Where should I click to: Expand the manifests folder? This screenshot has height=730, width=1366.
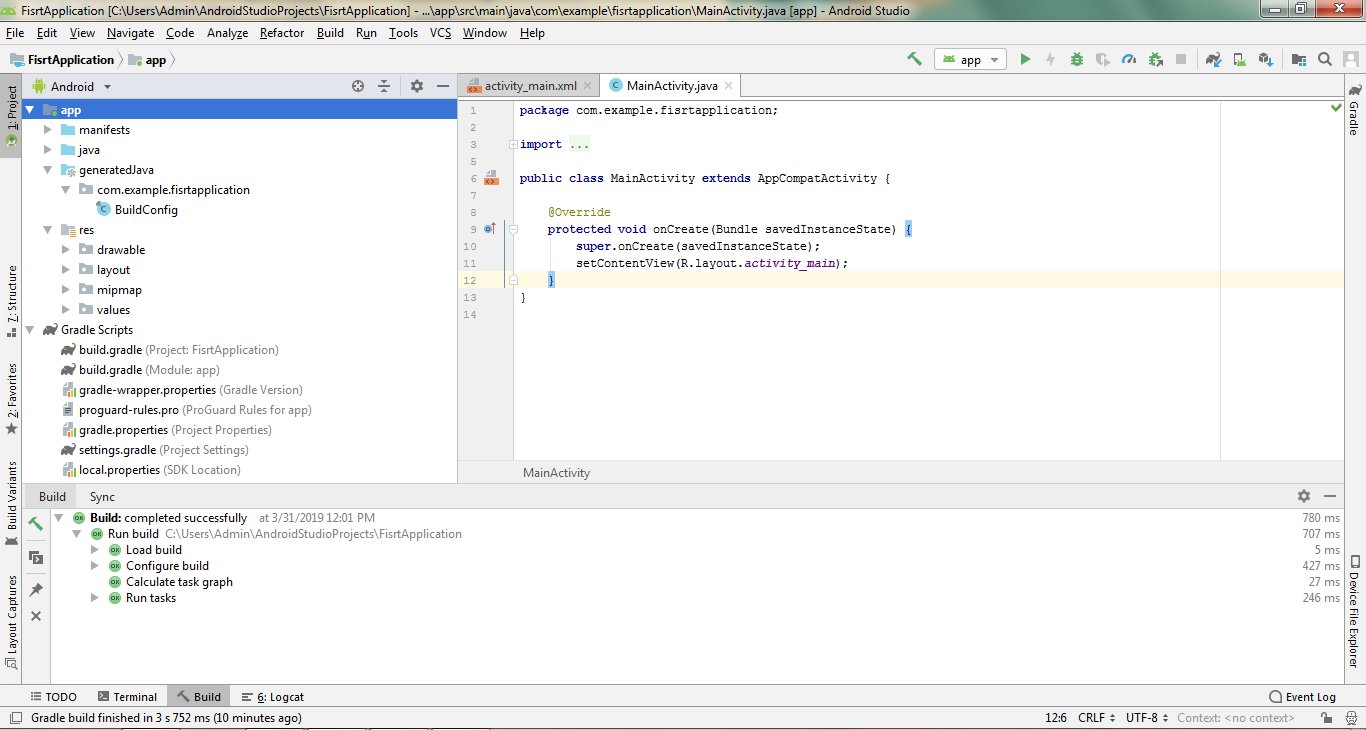tap(47, 130)
